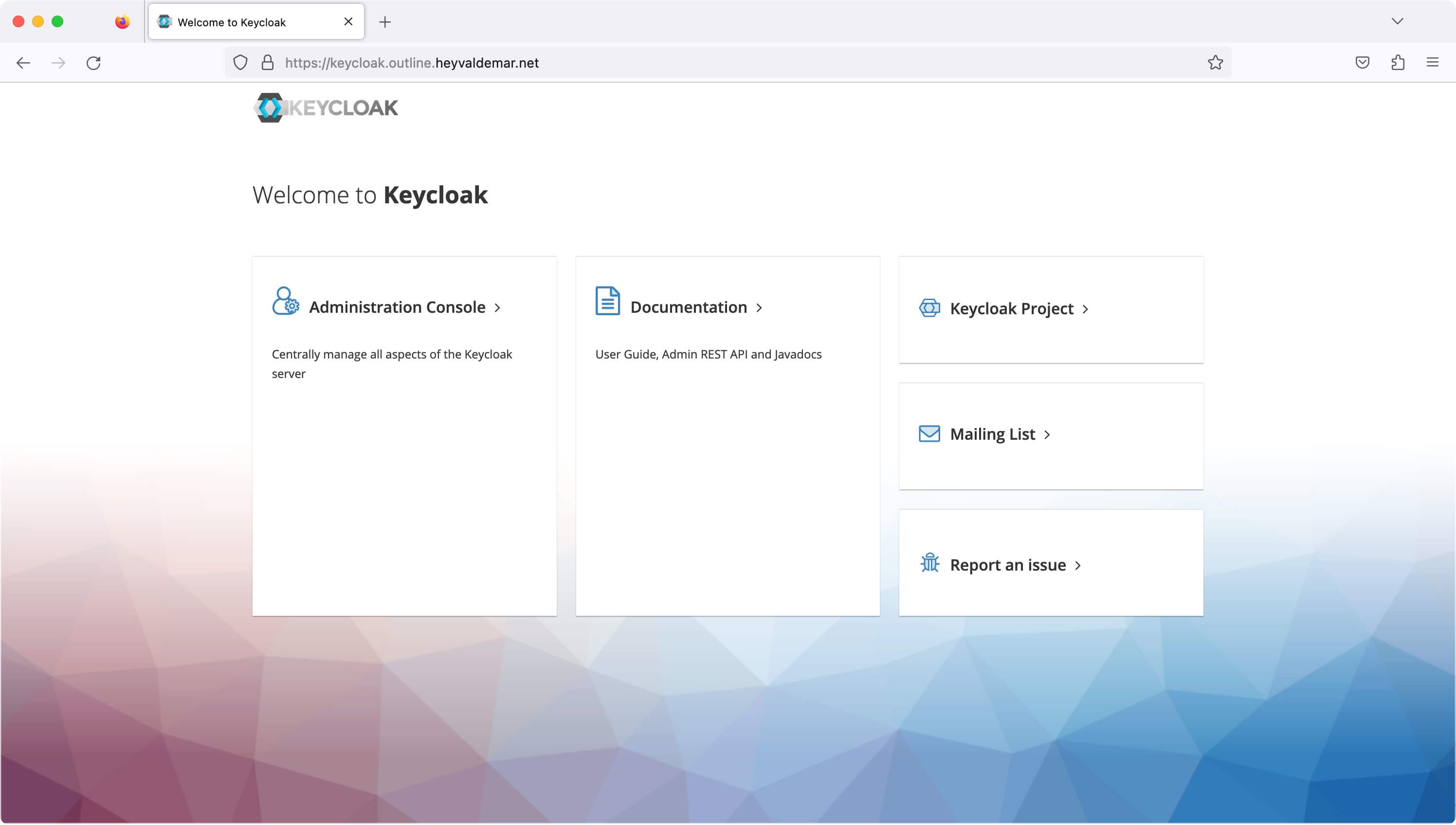This screenshot has width=1456, height=825.
Task: Expand the Keycloak Project arrow
Action: 1086,308
